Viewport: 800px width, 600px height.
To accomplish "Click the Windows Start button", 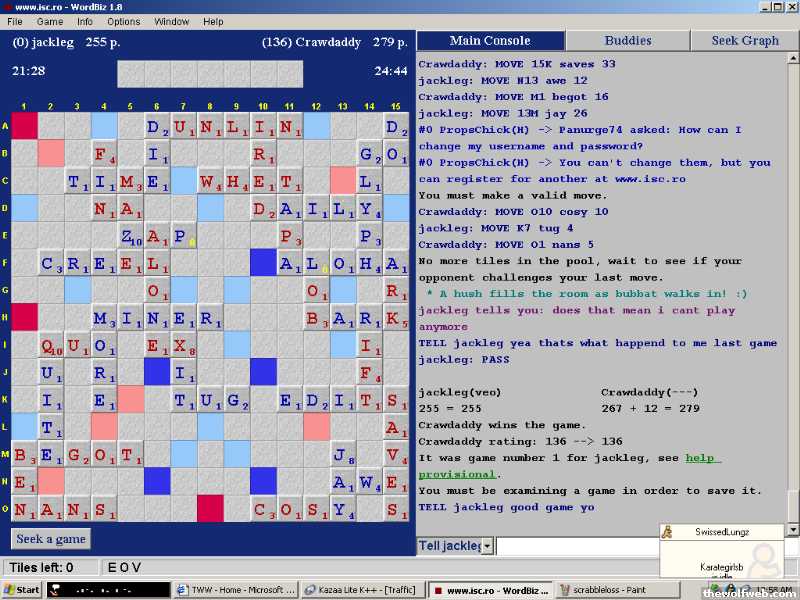I will coord(22,590).
